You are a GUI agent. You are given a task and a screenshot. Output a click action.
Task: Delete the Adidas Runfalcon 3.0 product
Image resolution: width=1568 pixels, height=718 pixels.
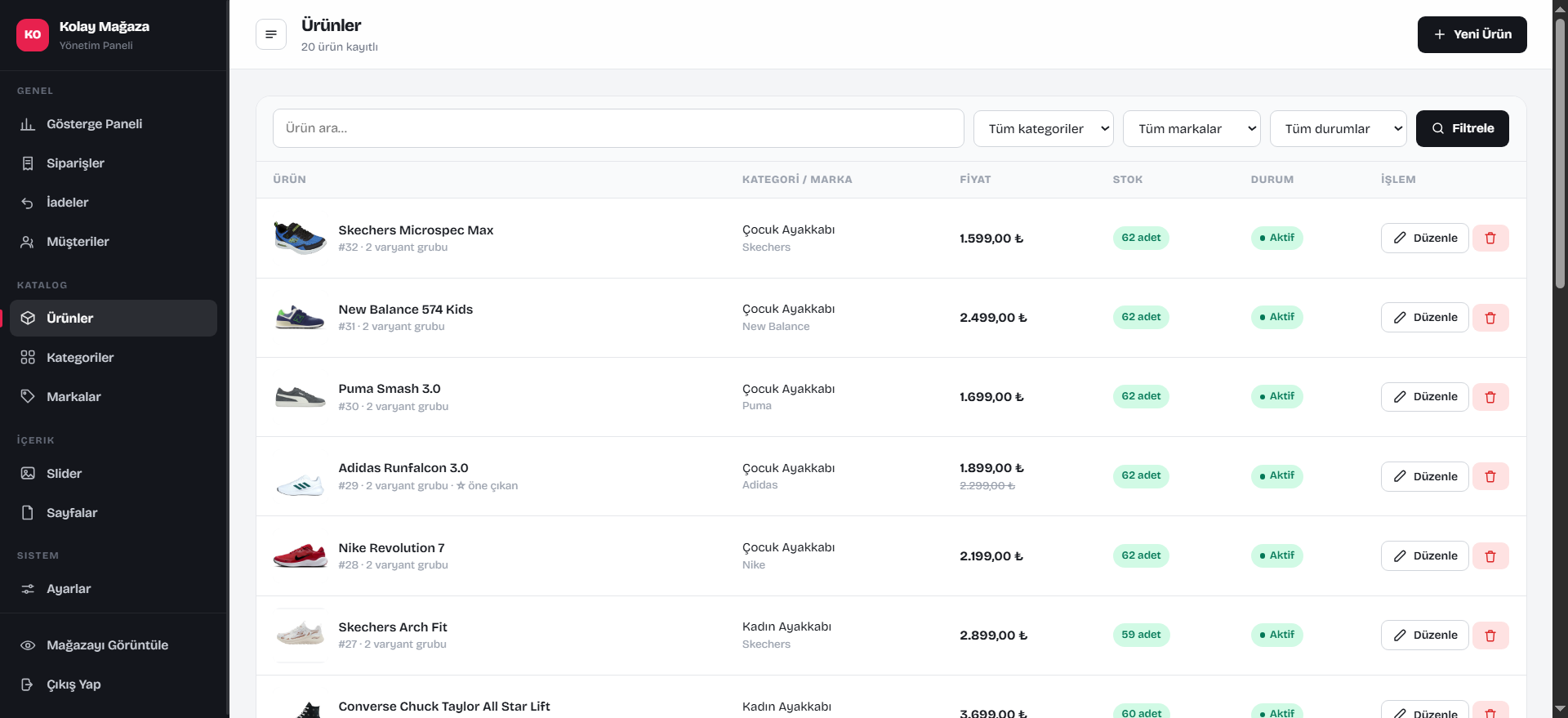click(1490, 476)
